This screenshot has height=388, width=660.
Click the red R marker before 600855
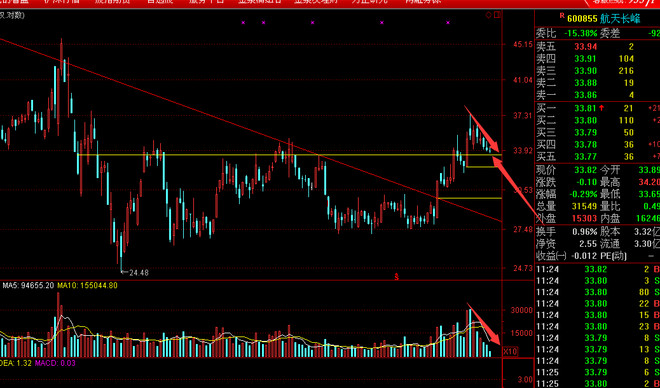pos(561,16)
